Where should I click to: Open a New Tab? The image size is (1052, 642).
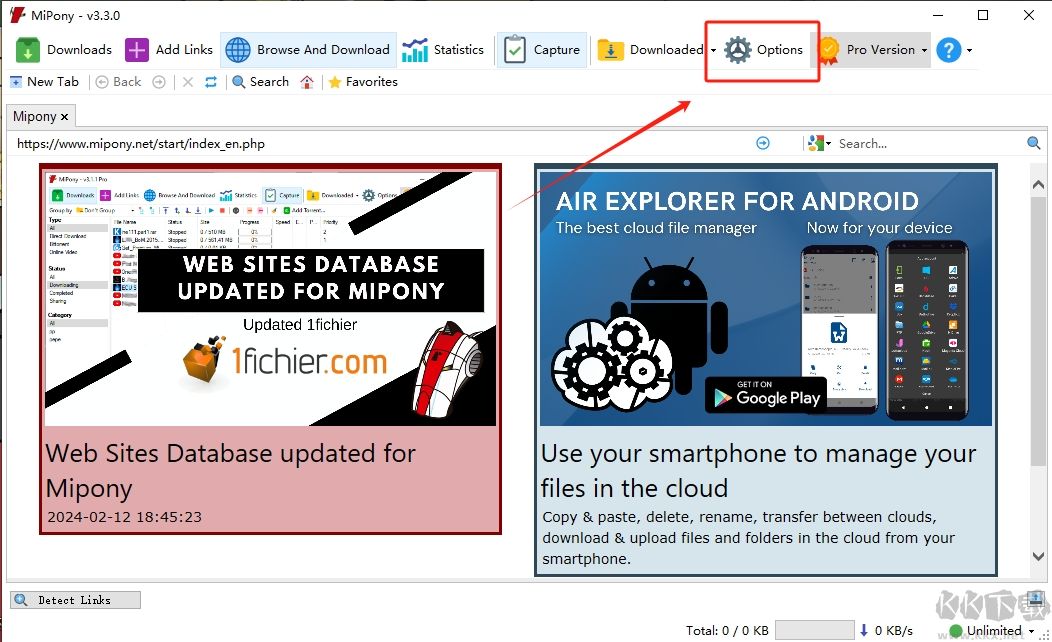coord(44,82)
